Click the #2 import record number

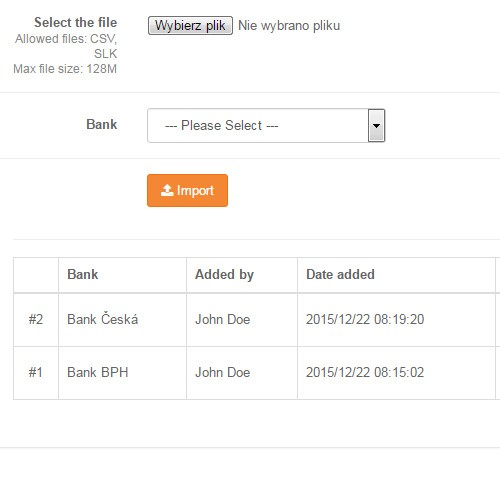pos(36,319)
